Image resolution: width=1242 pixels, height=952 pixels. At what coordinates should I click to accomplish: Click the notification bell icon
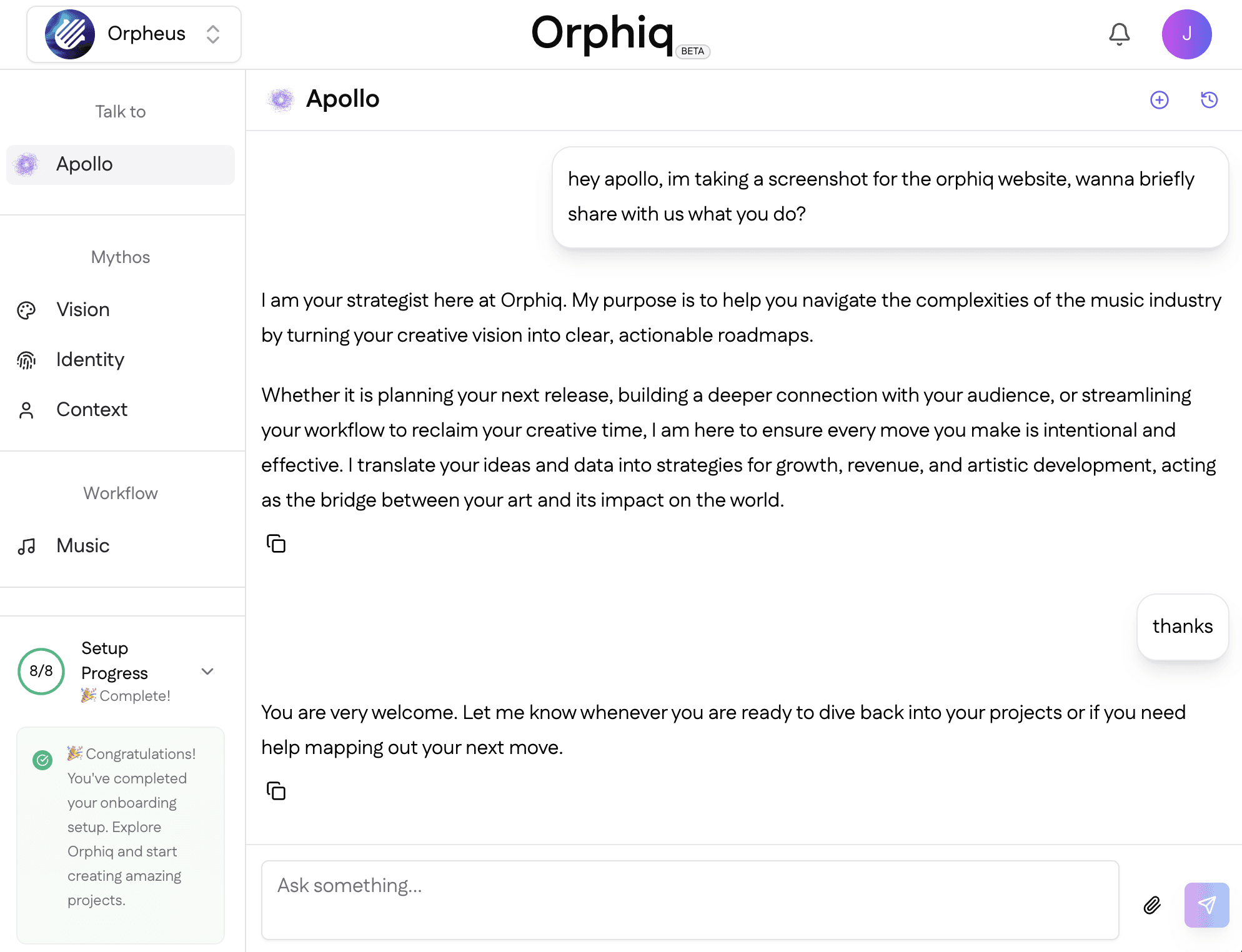point(1120,34)
